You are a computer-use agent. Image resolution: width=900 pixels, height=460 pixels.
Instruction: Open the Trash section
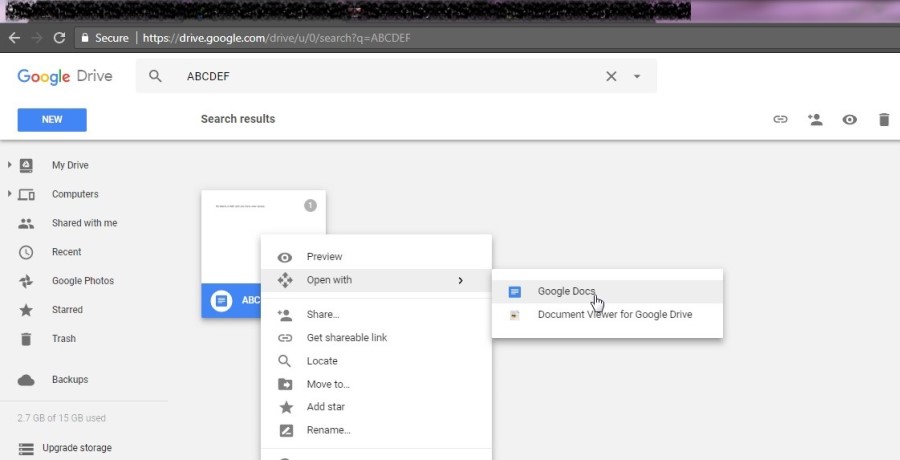(x=64, y=338)
